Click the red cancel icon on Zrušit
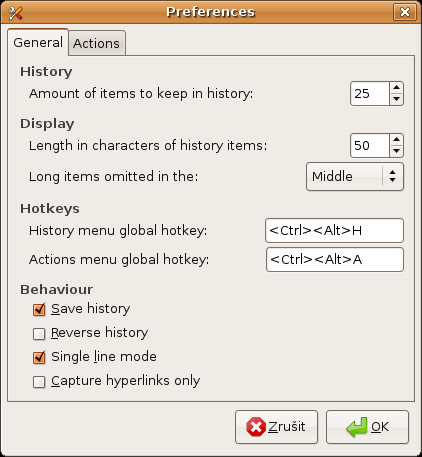 pos(256,427)
